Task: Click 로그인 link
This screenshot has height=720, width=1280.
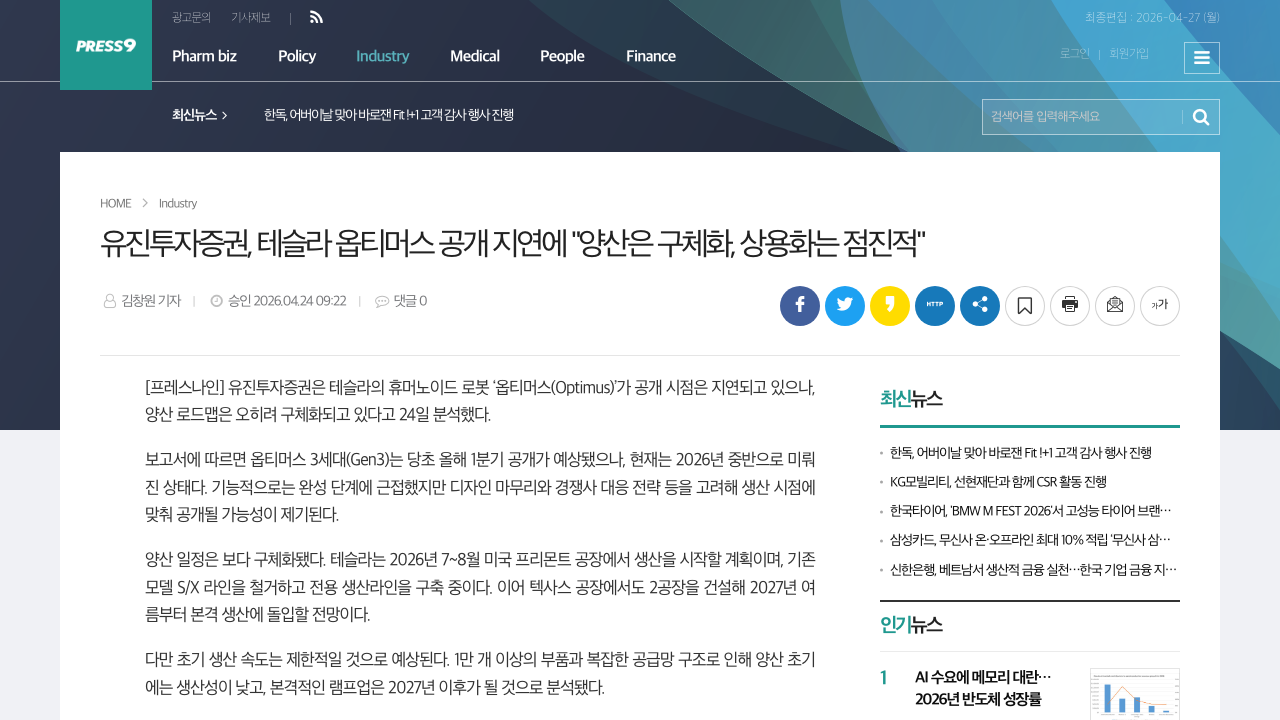Action: (1075, 53)
